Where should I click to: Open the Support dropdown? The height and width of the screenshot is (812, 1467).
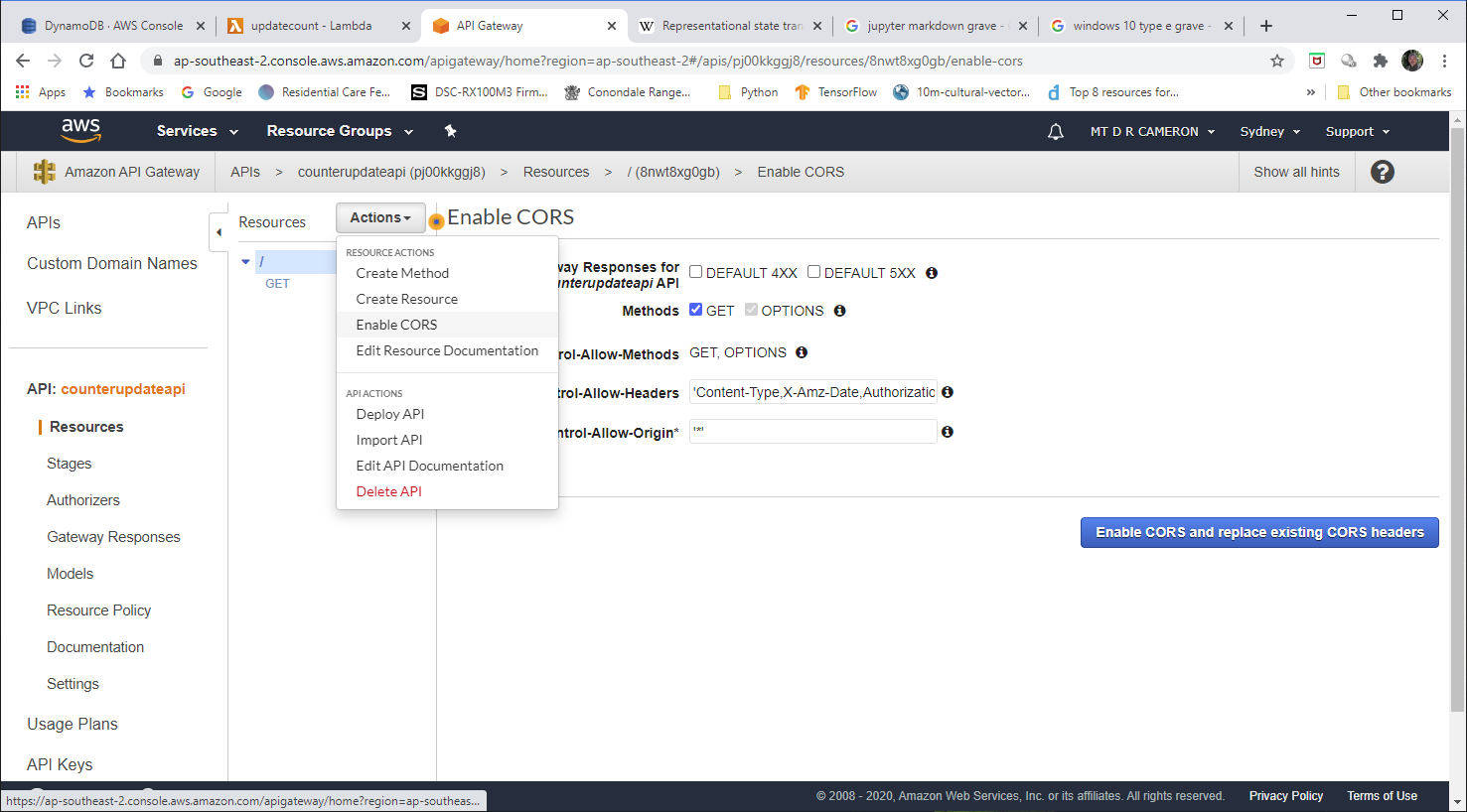[x=1358, y=131]
